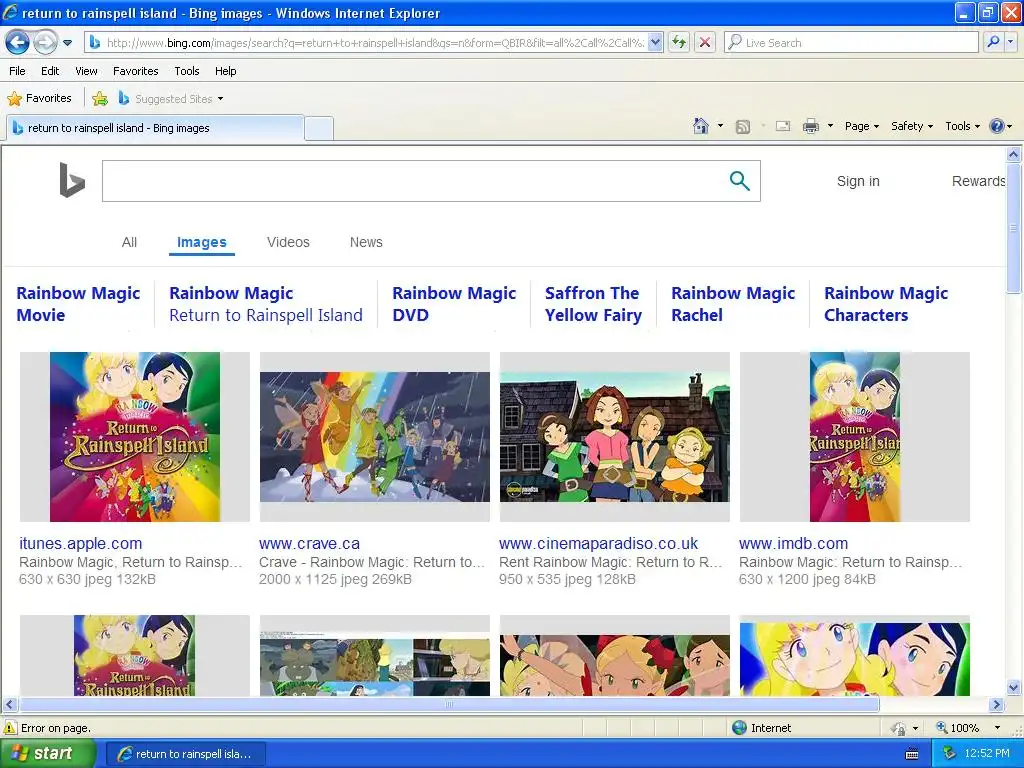The width and height of the screenshot is (1024, 768).
Task: Expand the address bar history dropdown
Action: click(656, 43)
